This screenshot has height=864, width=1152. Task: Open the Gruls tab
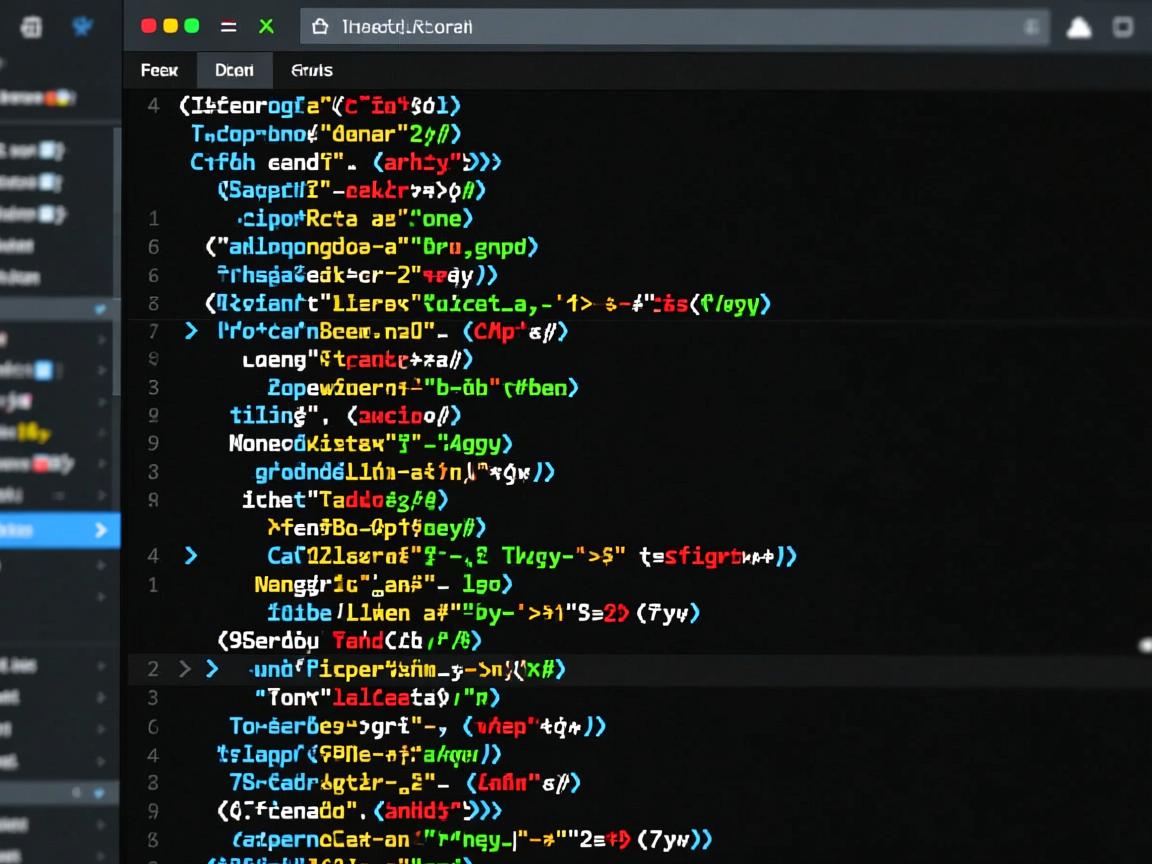pos(311,70)
